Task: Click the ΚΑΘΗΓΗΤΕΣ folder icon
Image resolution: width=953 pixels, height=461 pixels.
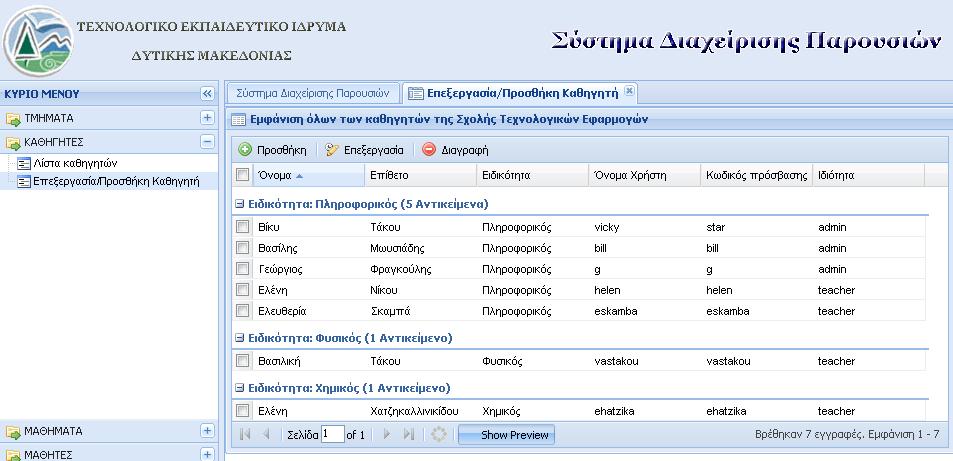Action: [x=13, y=143]
